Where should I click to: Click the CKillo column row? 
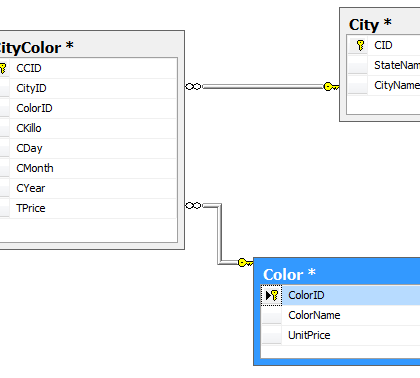[88, 128]
